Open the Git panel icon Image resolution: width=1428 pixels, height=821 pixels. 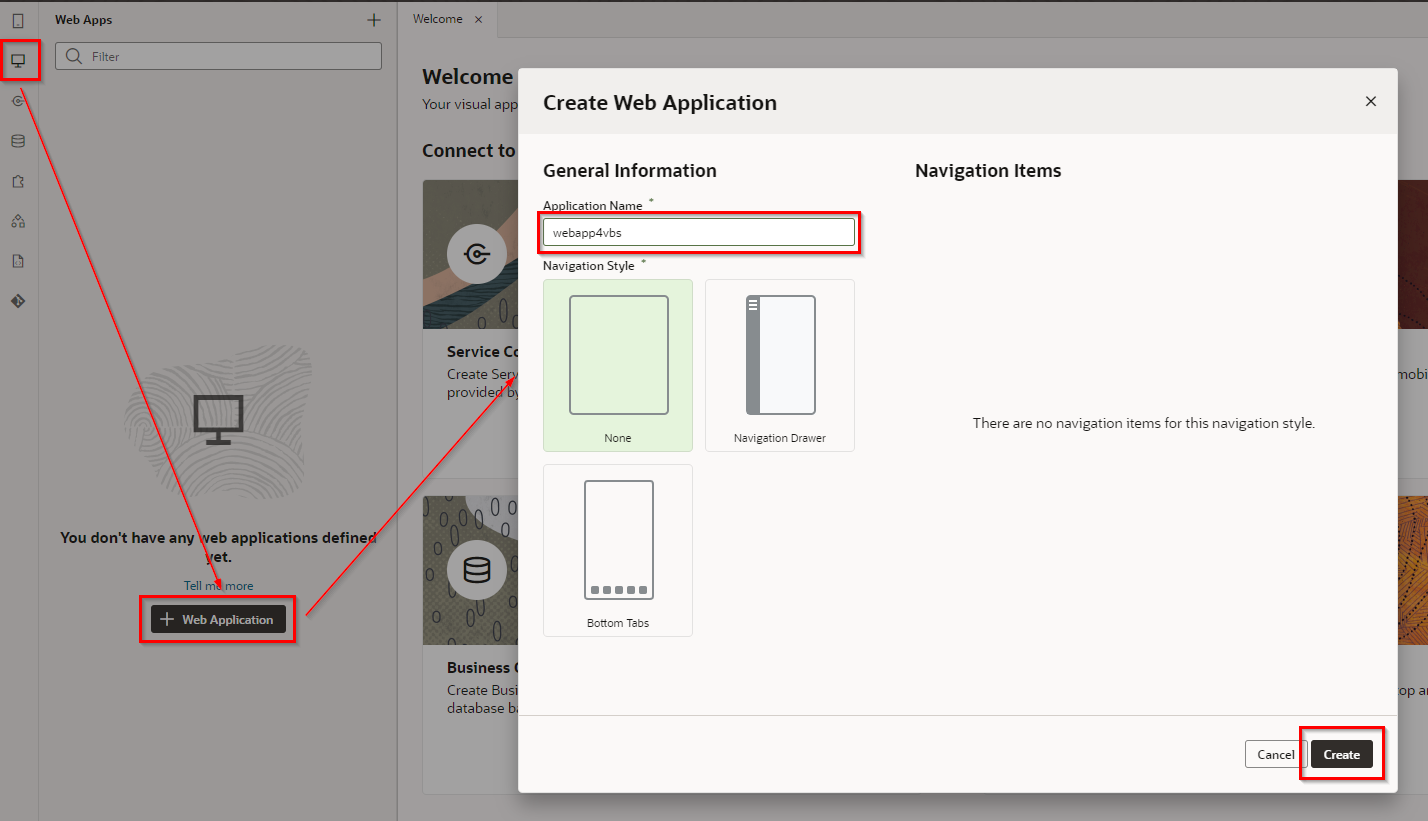(18, 301)
